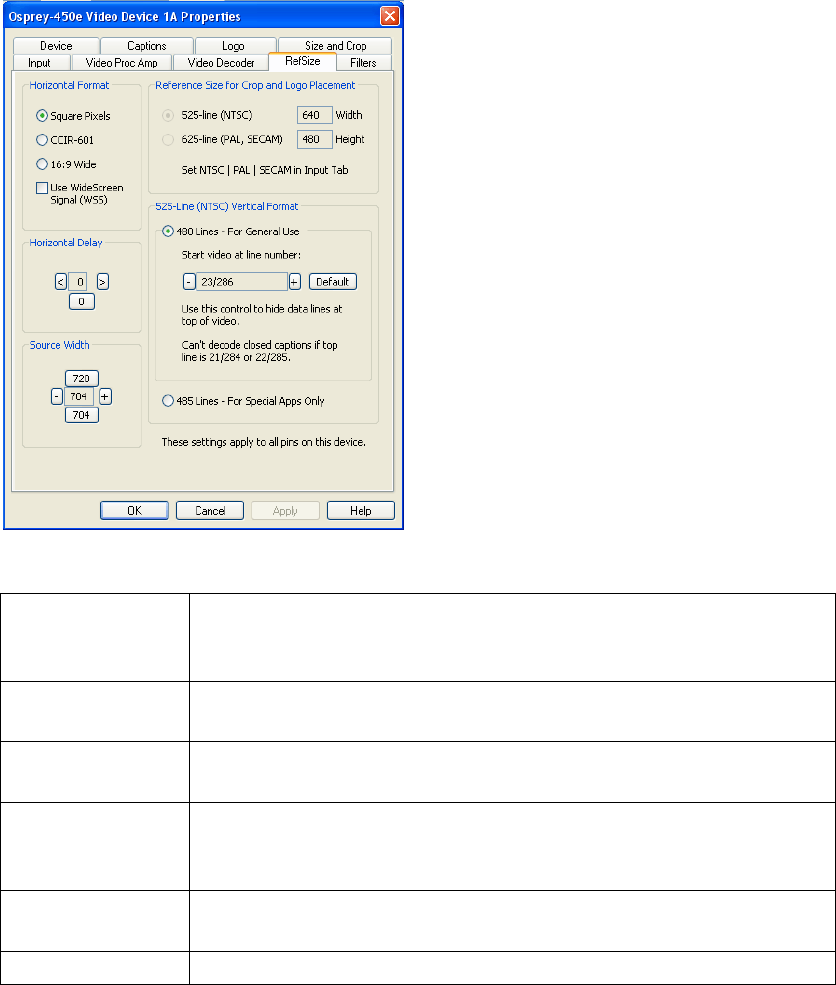Close the Osprey-450e properties dialog
Image resolution: width=836 pixels, height=985 pixels.
tap(389, 16)
